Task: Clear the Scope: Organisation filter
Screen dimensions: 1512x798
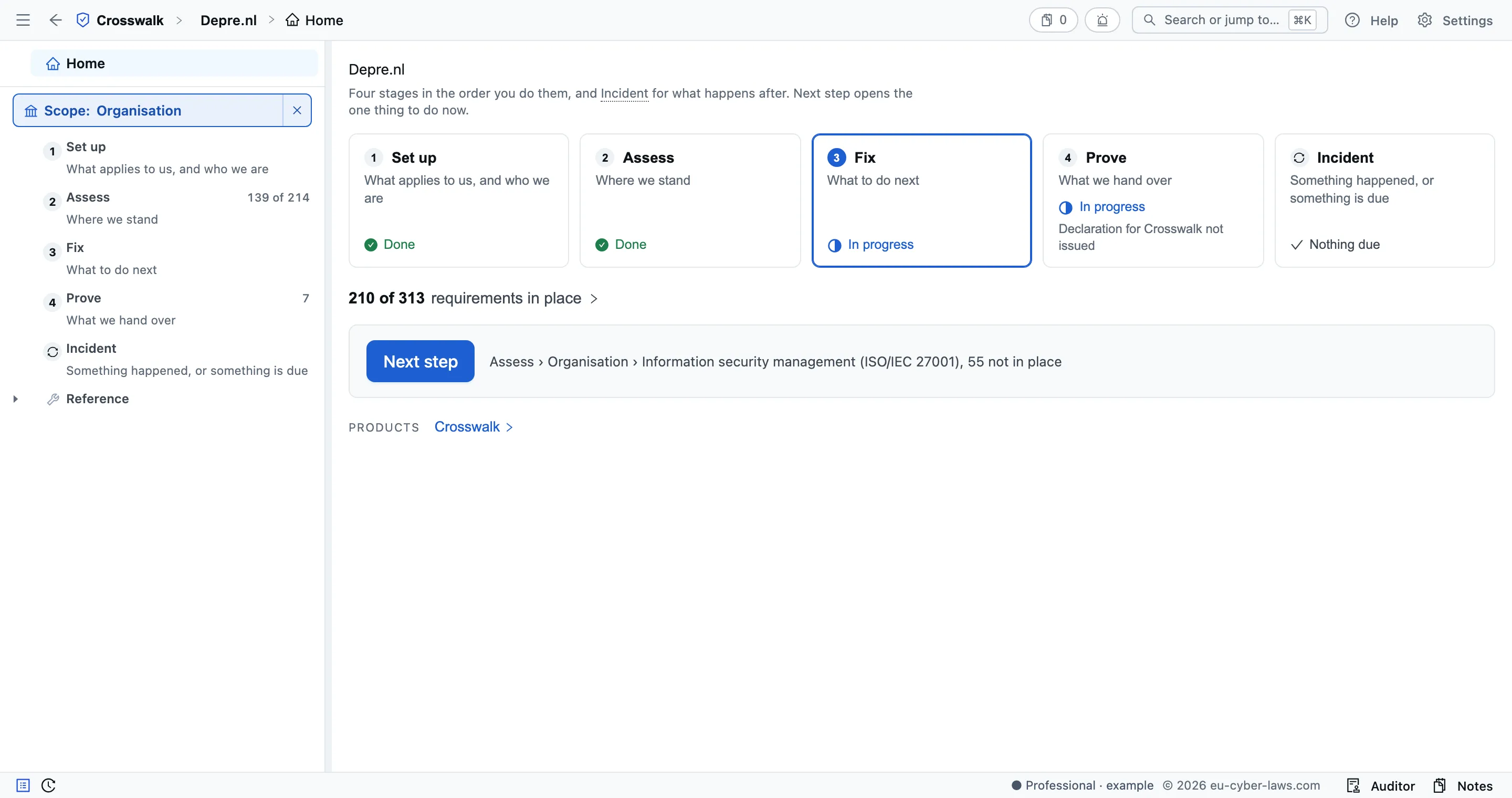Action: 297,110
